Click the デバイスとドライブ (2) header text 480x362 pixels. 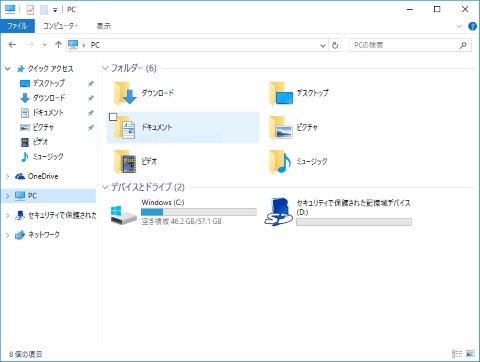(x=148, y=187)
